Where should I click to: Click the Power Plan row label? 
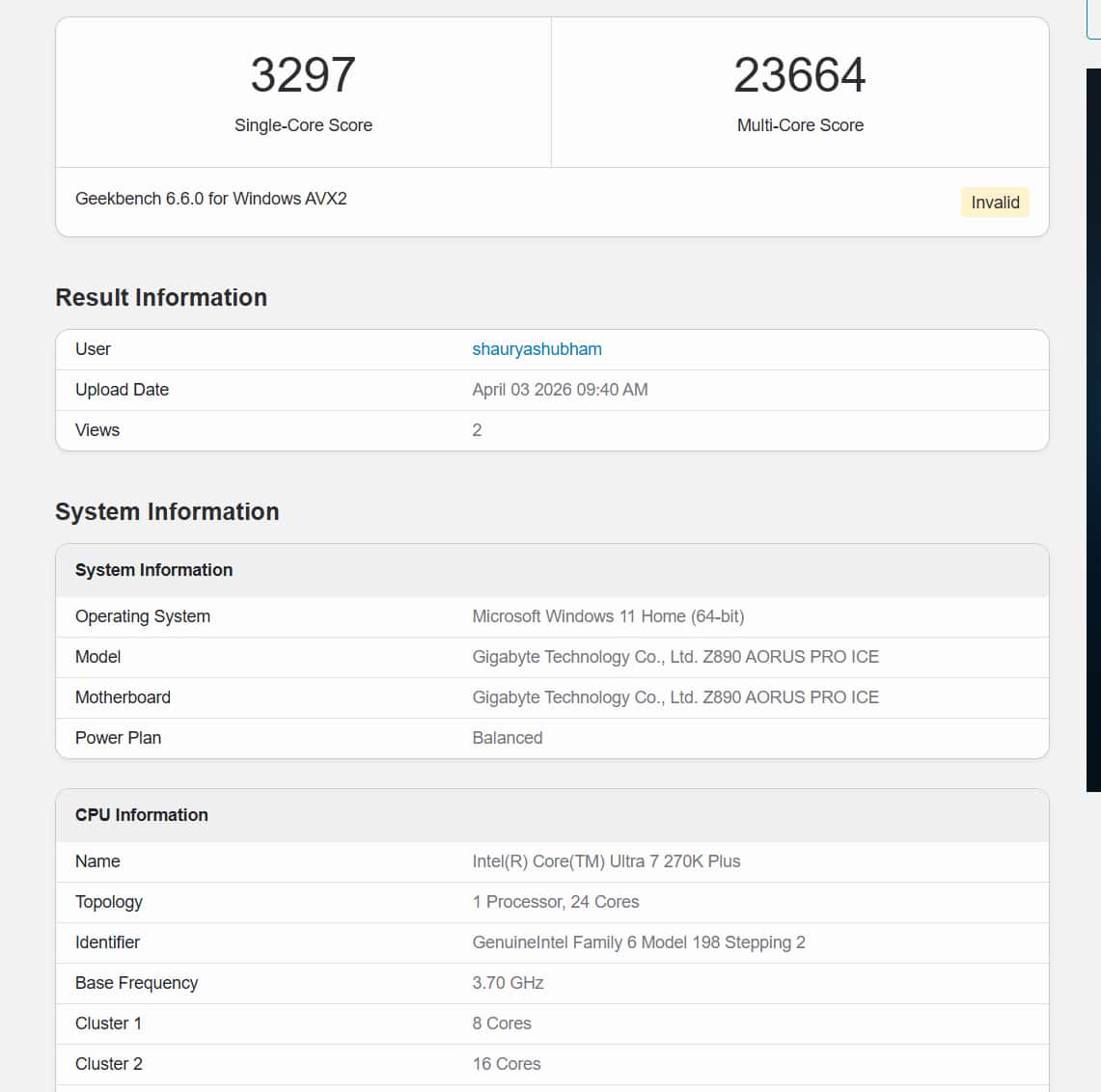(x=118, y=738)
